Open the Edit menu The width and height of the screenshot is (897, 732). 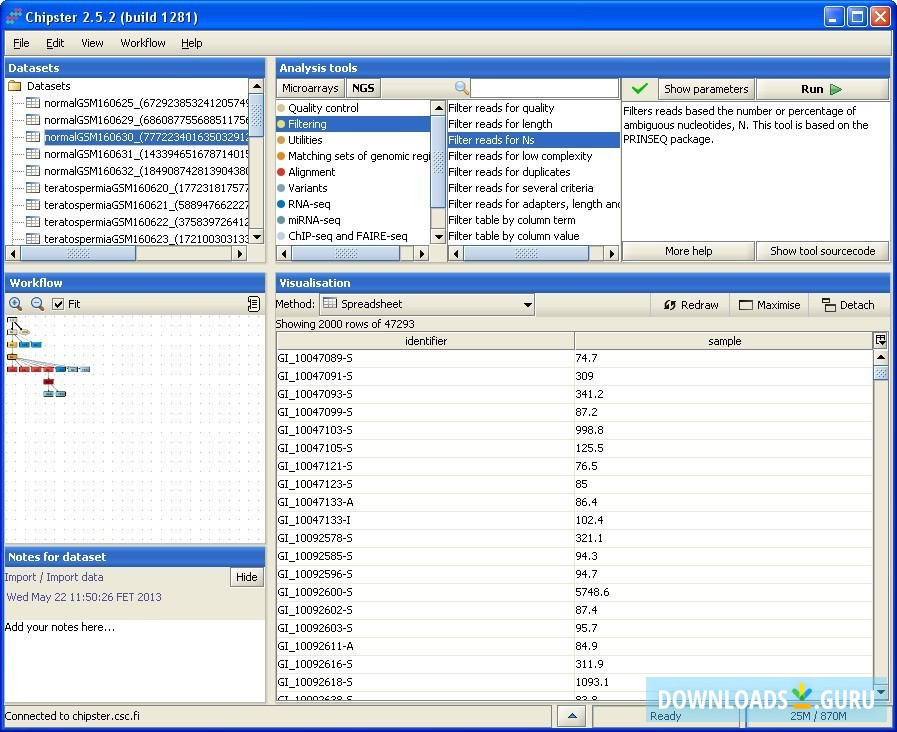point(55,43)
